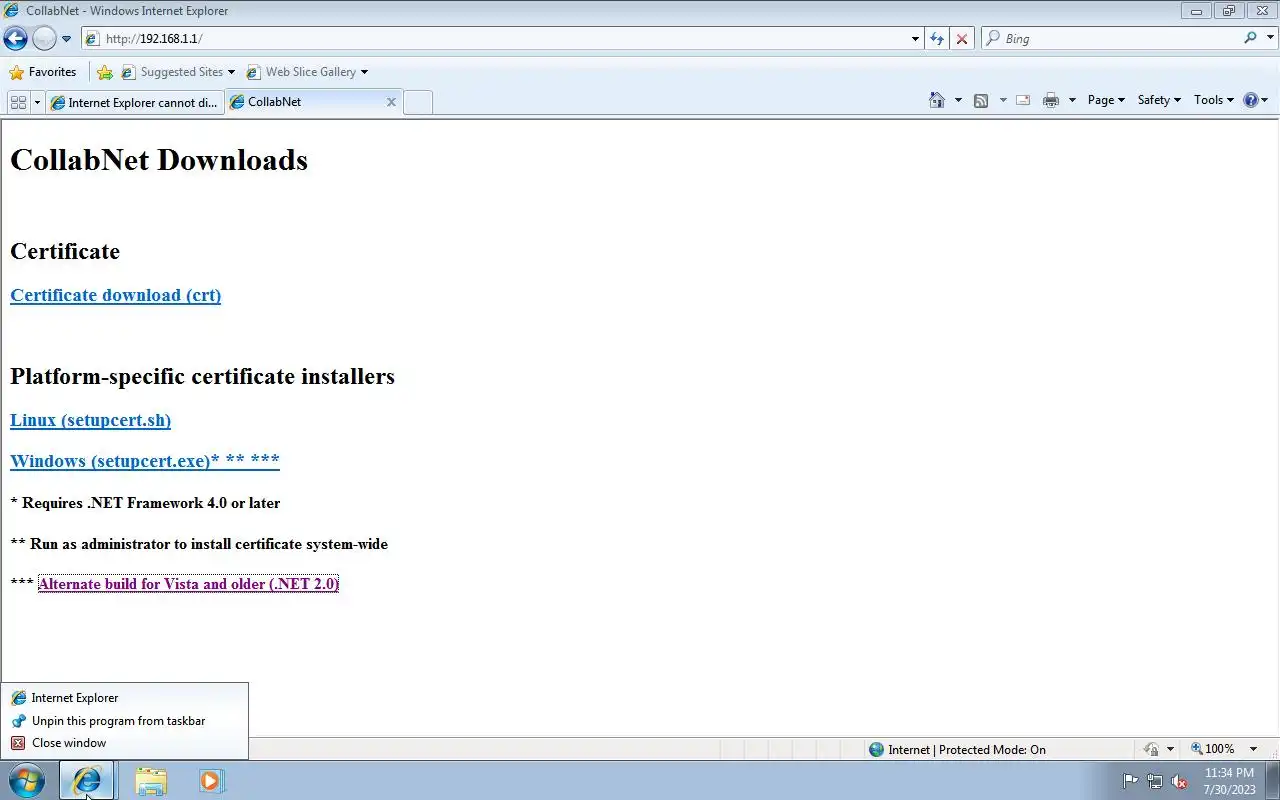Go back with the Back arrow button
Image resolution: width=1280 pixels, height=800 pixels.
click(x=15, y=38)
